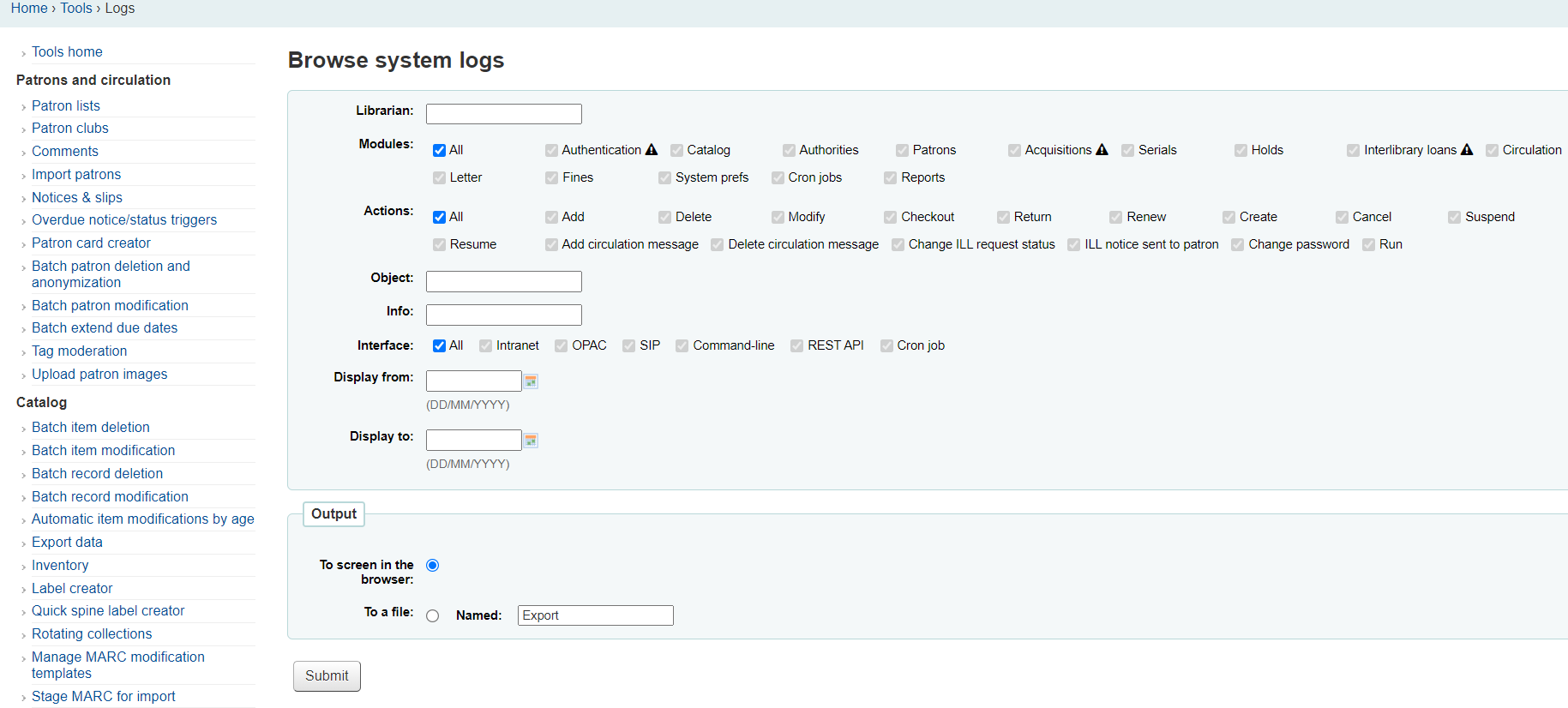Toggle the Interface All checkbox
The width and height of the screenshot is (1568, 708).
(x=439, y=346)
